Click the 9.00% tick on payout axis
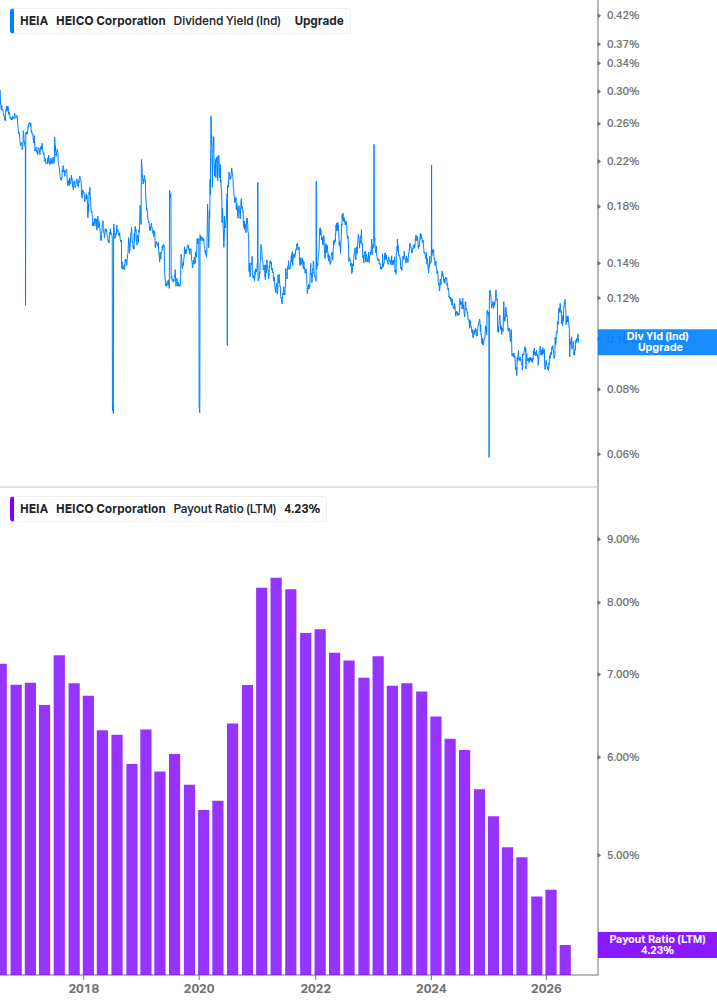Screen dimensions: 717x1005 [623, 539]
